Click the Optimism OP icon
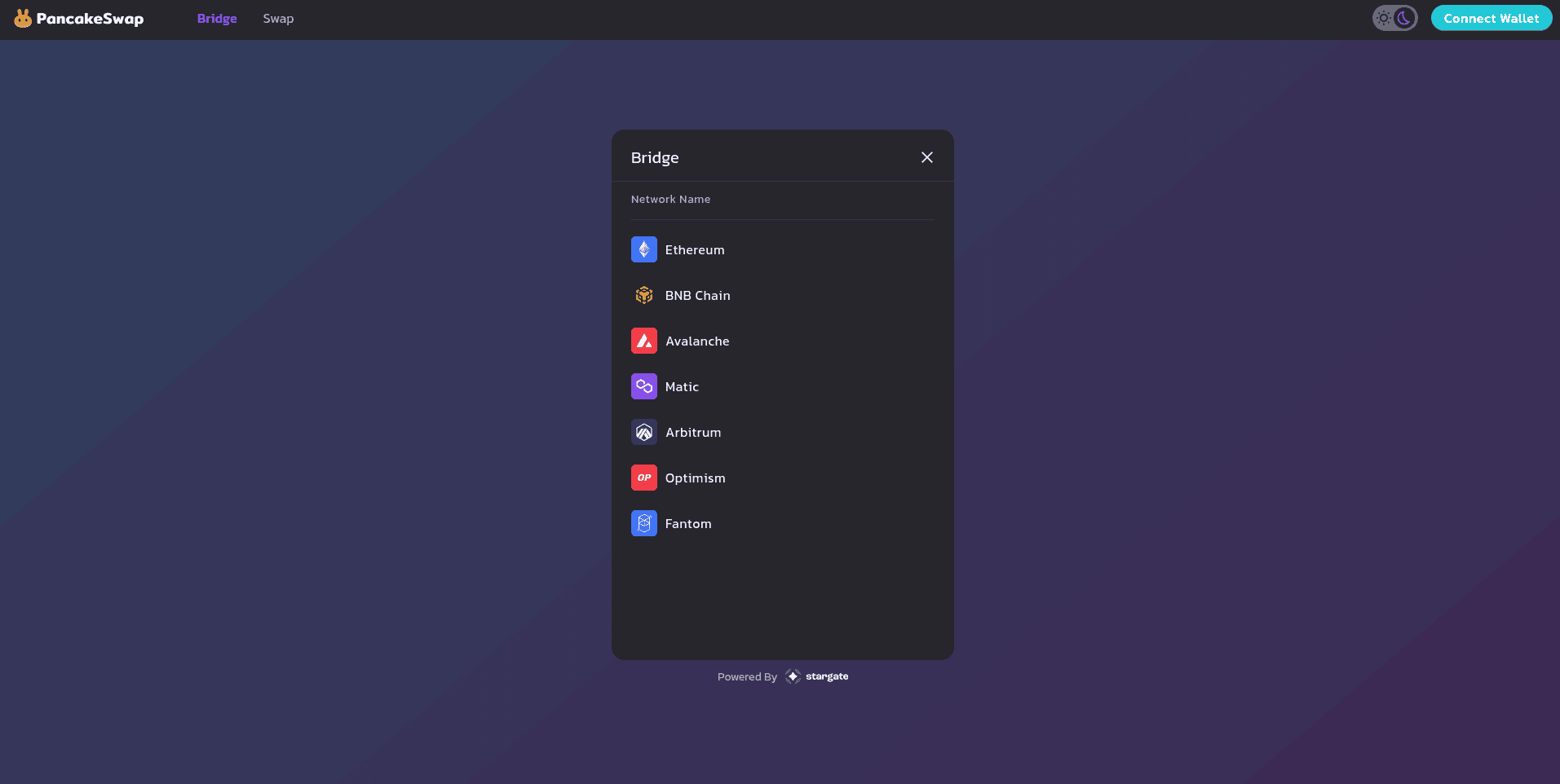This screenshot has height=784, width=1560. [644, 478]
